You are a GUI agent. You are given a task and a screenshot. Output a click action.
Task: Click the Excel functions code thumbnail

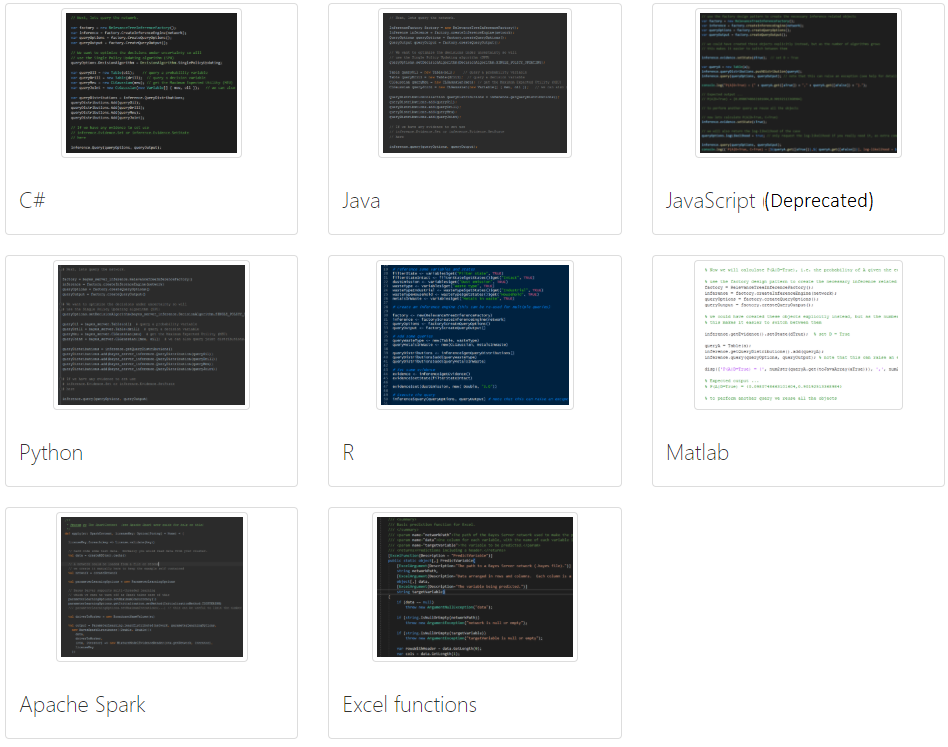coord(475,587)
